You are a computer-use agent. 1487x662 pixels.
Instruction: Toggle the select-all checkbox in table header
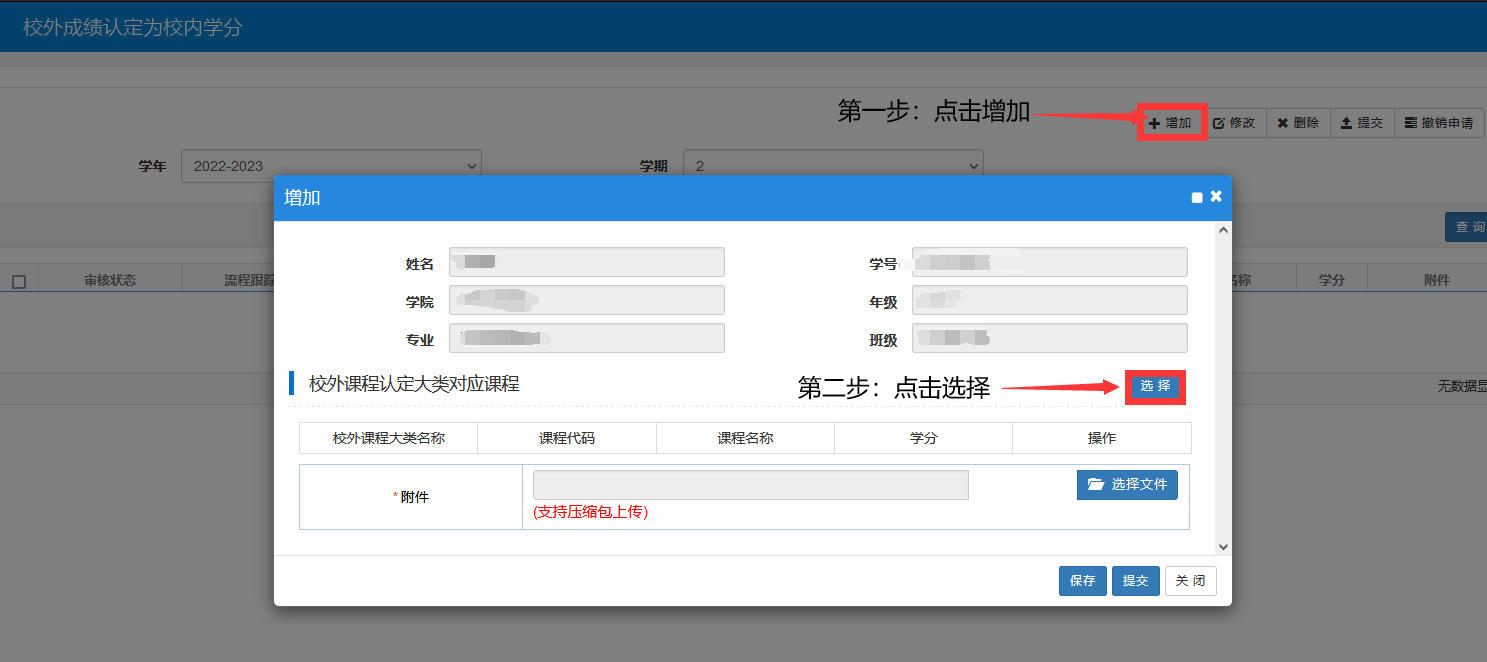[19, 282]
